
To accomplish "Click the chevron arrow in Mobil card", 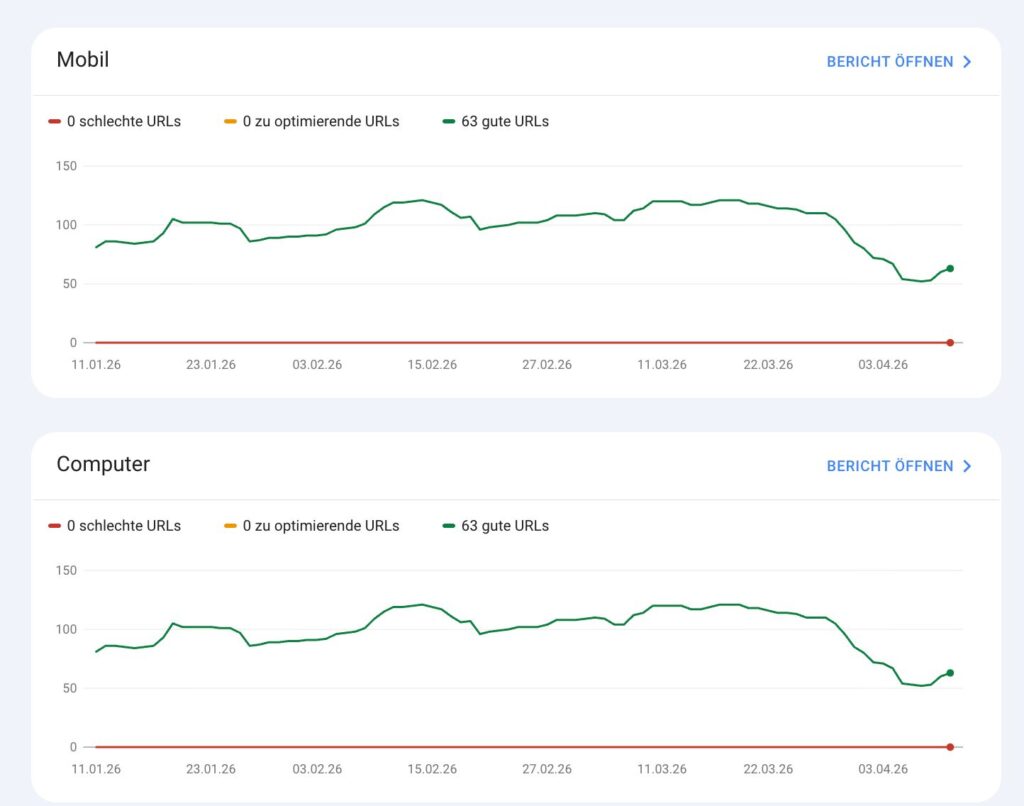I will [967, 62].
